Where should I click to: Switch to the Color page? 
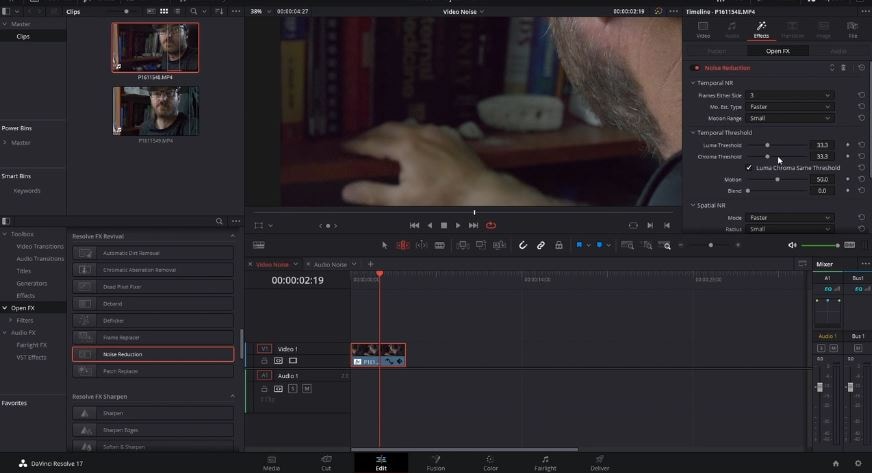coord(490,463)
